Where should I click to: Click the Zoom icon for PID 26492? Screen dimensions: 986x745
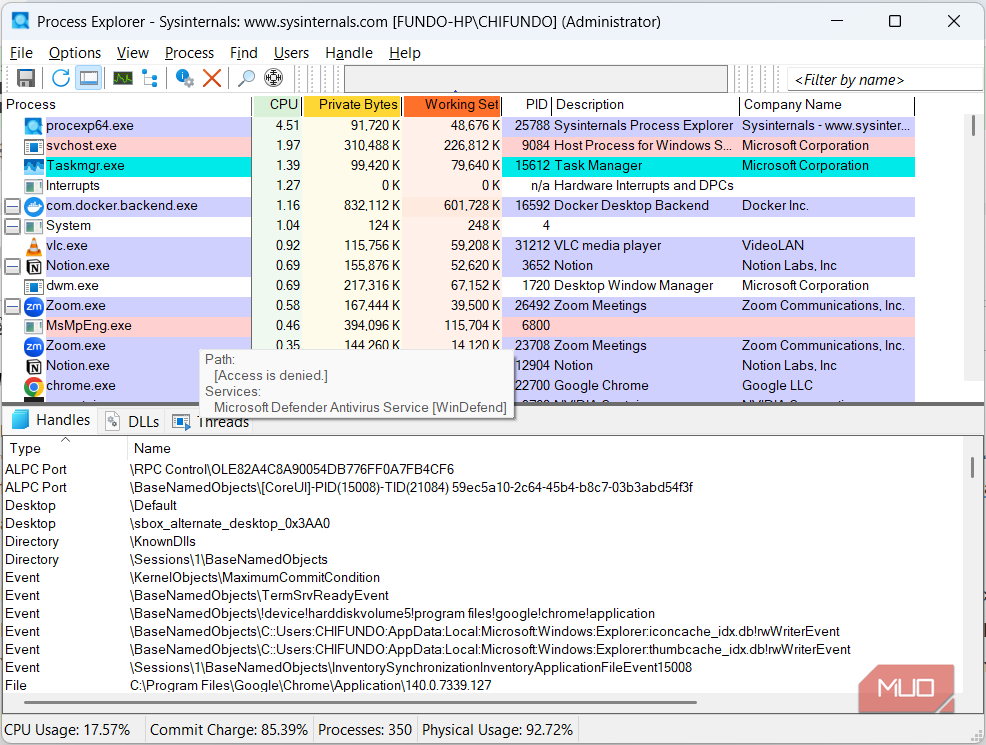pyautogui.click(x=33, y=306)
